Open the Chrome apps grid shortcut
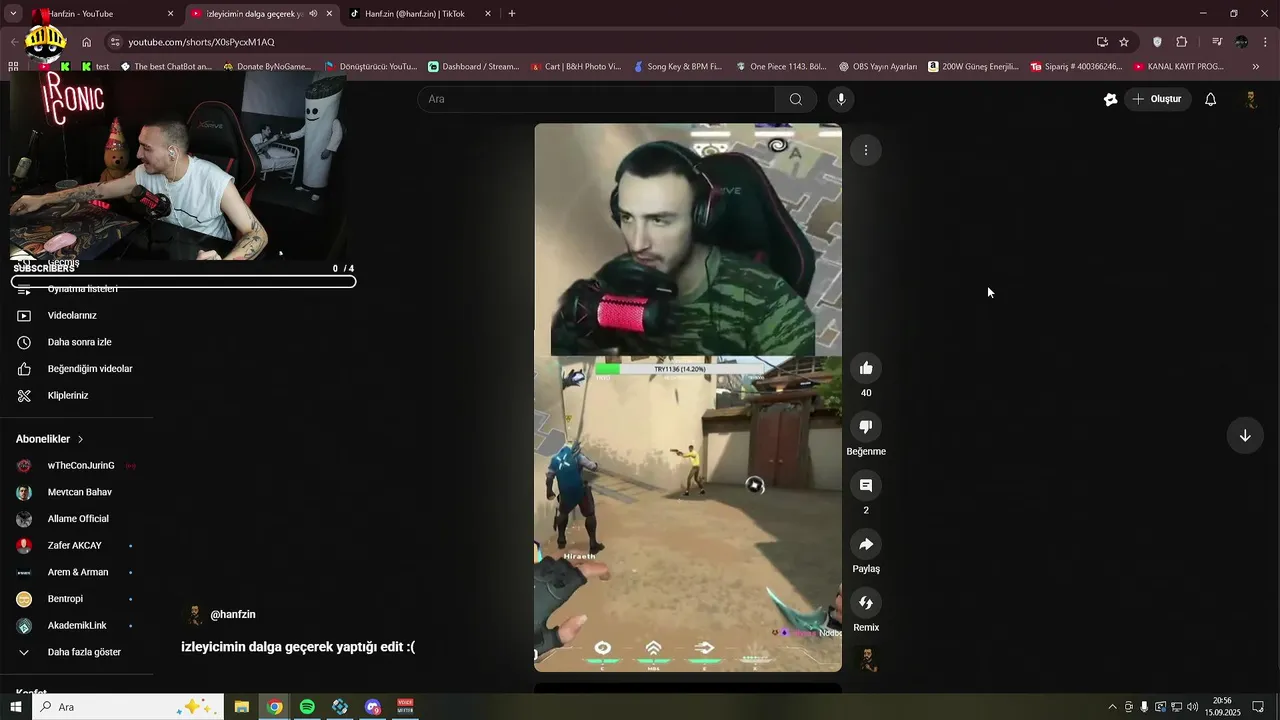 (13, 67)
